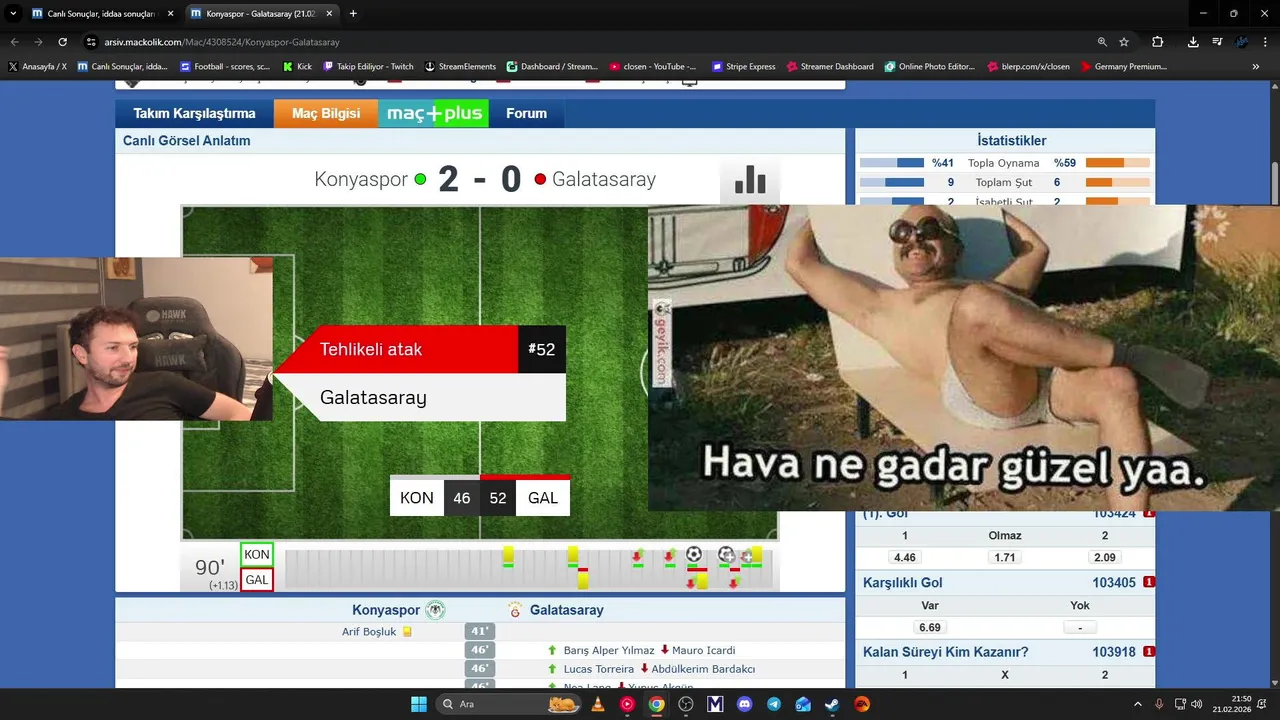This screenshot has height=720, width=1280.
Task: Click the Lucas Torreira player name
Action: point(599,669)
